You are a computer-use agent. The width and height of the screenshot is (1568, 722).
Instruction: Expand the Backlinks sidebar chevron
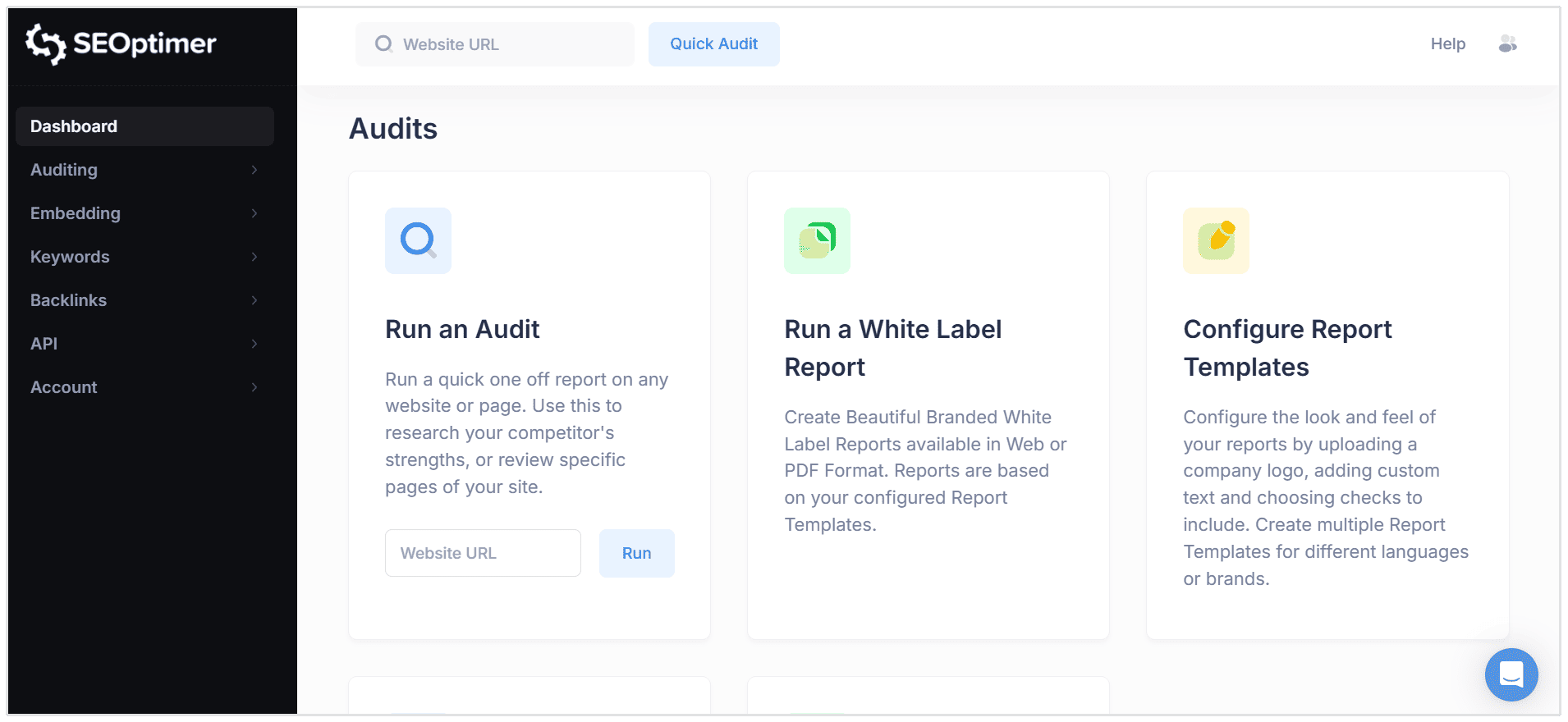(x=254, y=300)
